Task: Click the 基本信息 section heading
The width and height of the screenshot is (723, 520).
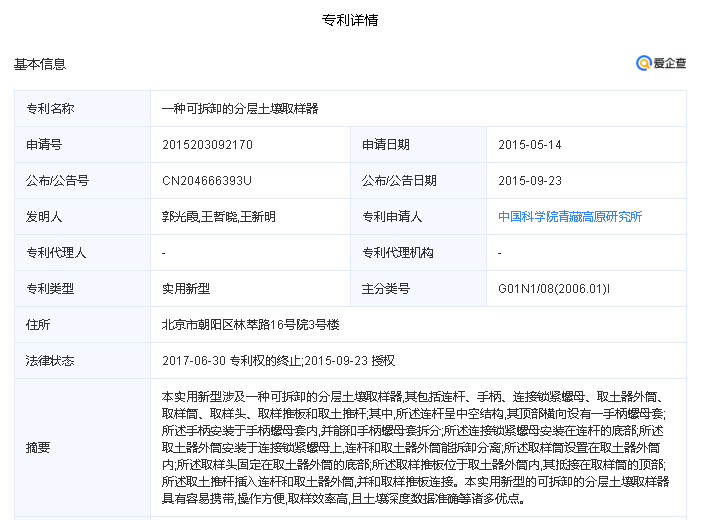Action: pos(40,64)
